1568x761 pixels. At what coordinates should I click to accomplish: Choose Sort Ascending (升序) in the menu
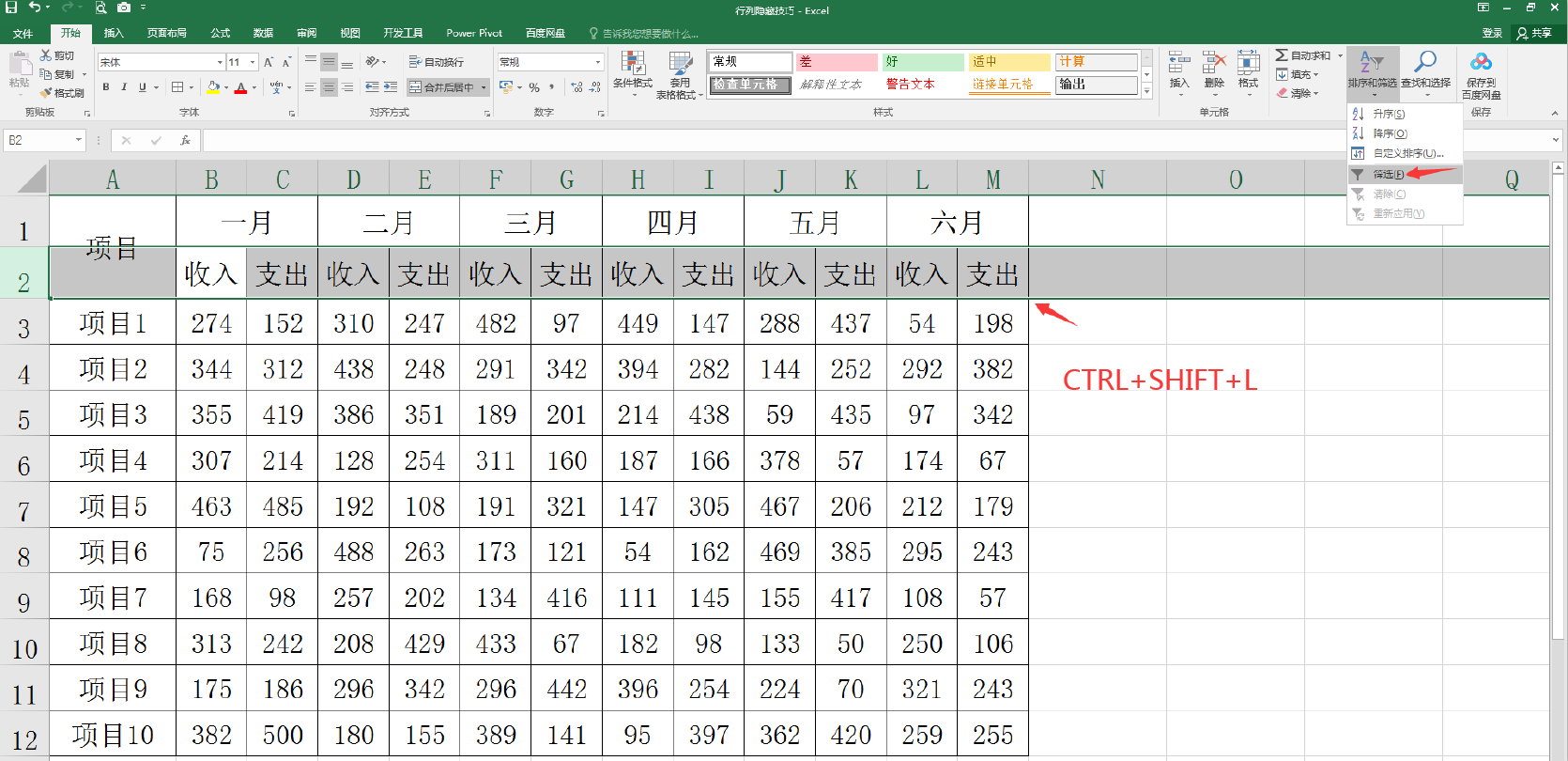(1405, 114)
